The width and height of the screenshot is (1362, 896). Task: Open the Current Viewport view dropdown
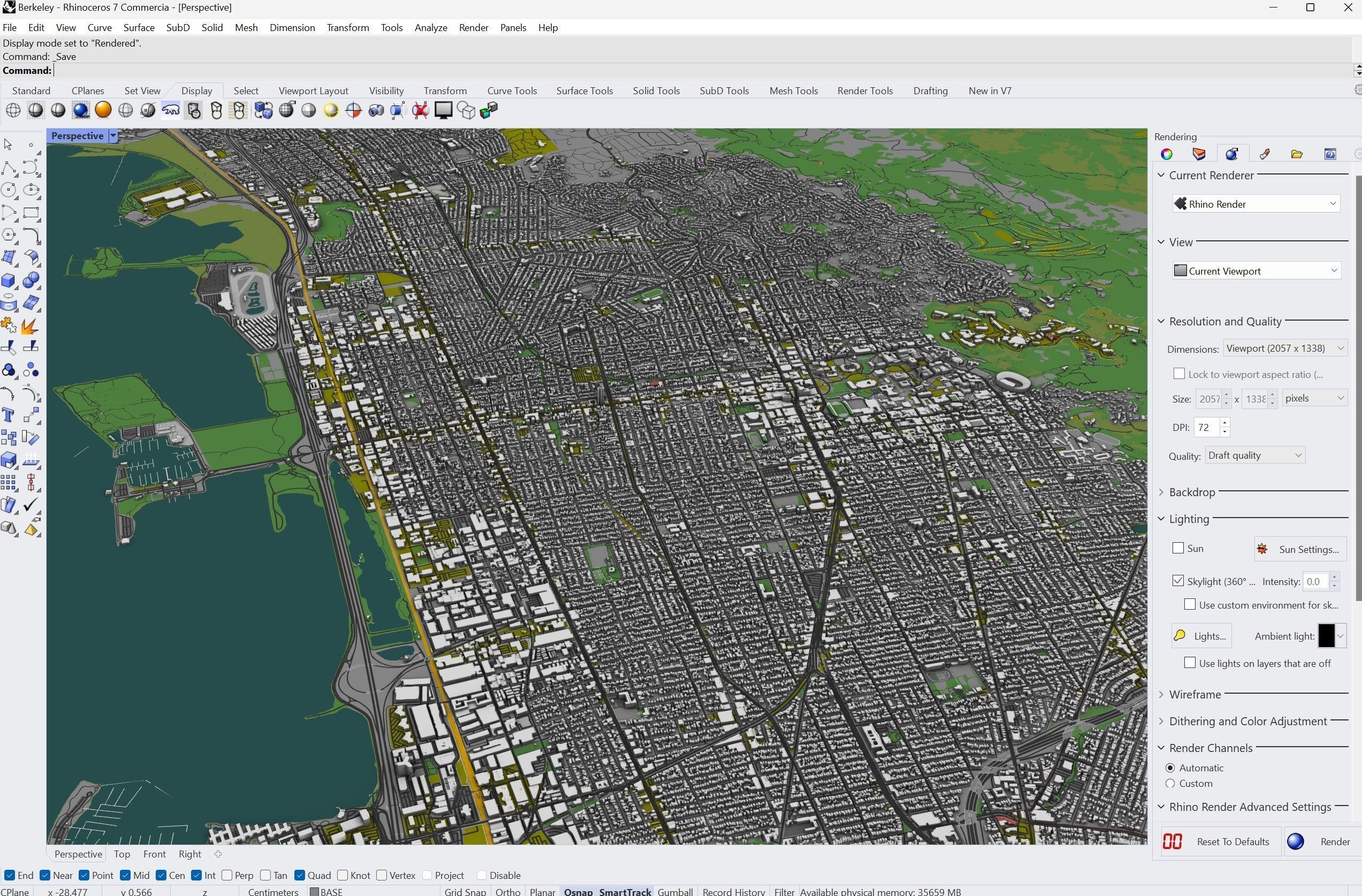point(1256,271)
